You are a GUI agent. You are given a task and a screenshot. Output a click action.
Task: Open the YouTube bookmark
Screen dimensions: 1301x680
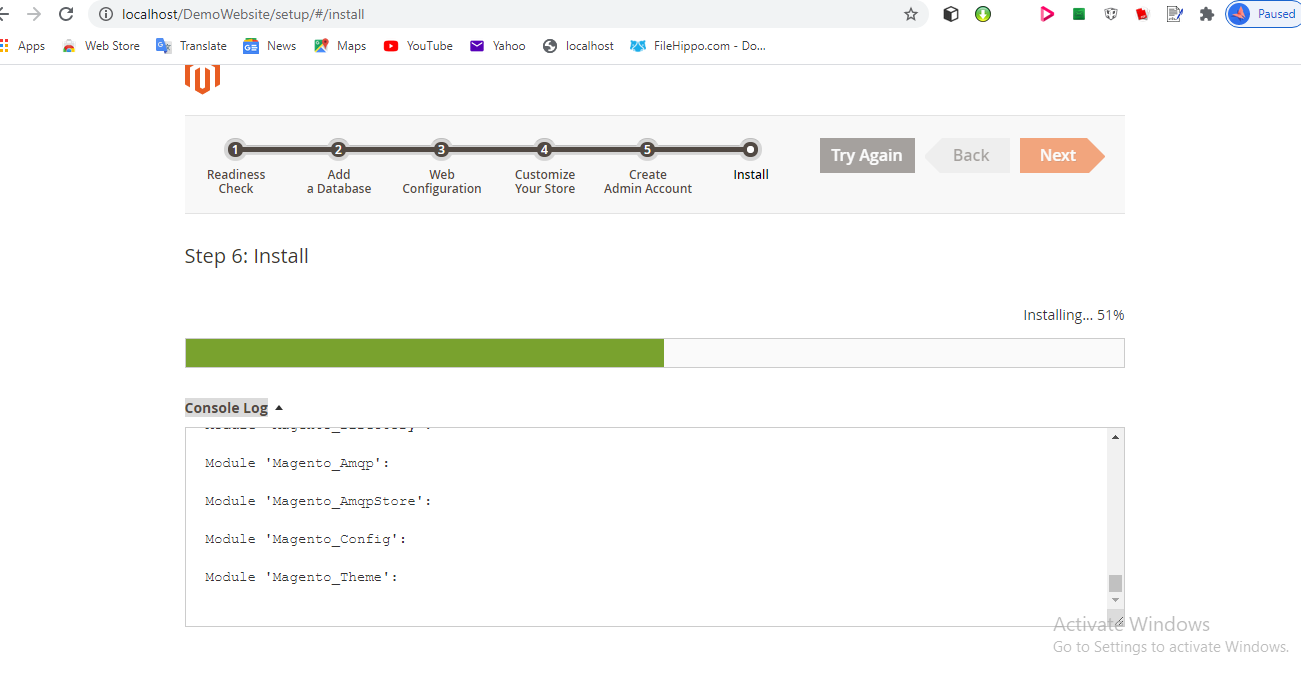[x=418, y=46]
